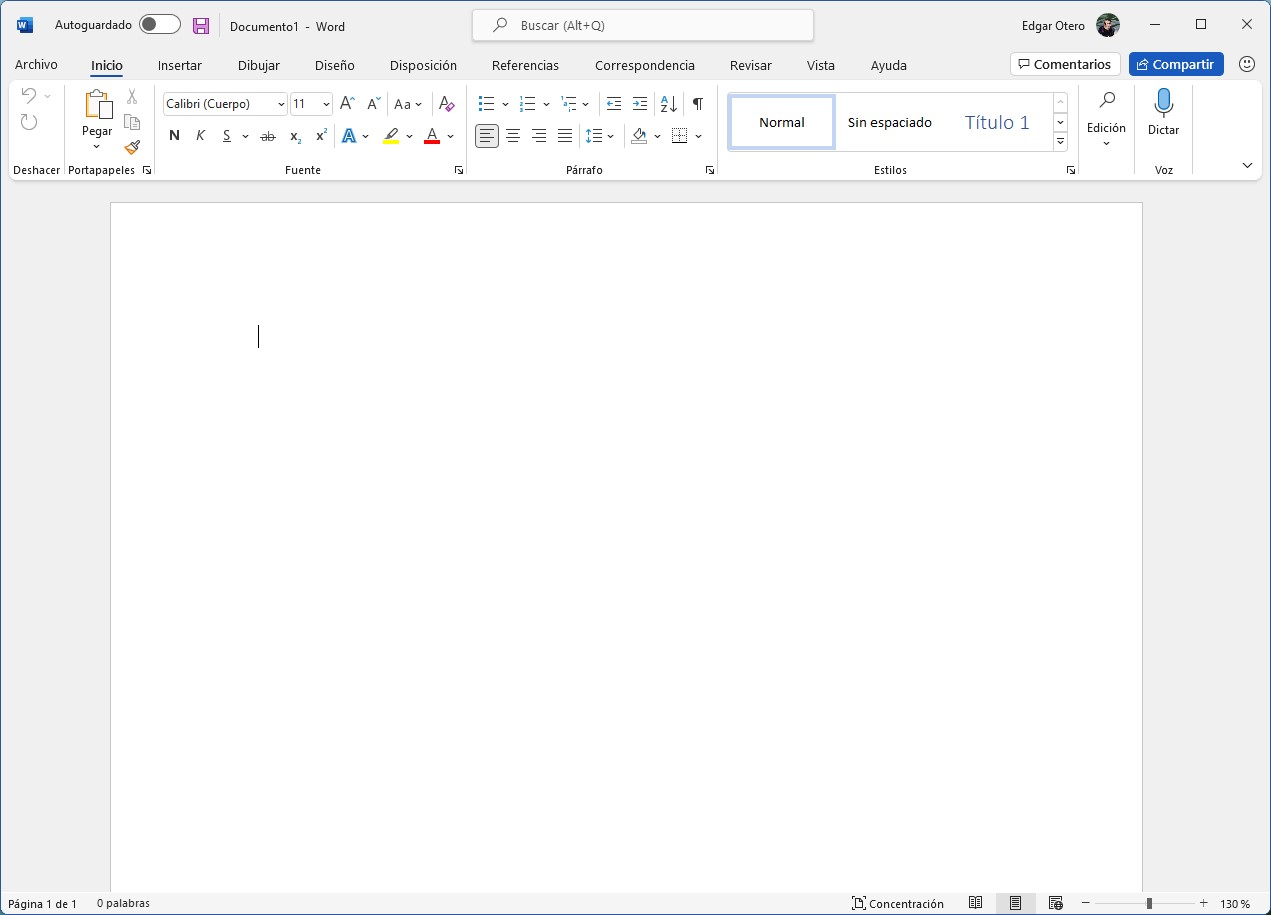Open the Format Painter (Copiar formato)

[x=132, y=147]
